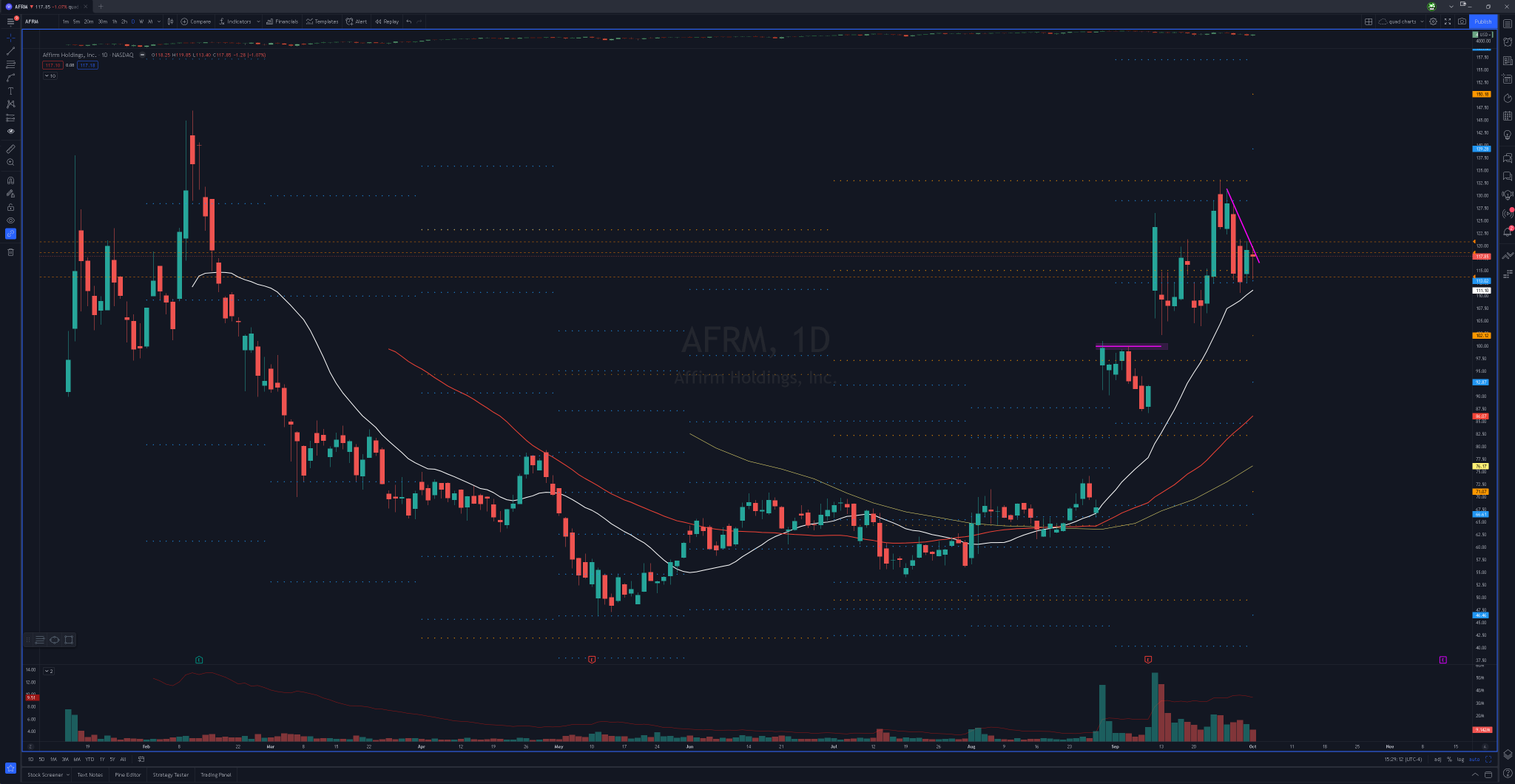Open the quad charts layout dropdown
Image resolution: width=1515 pixels, height=784 pixels.
[x=1401, y=21]
